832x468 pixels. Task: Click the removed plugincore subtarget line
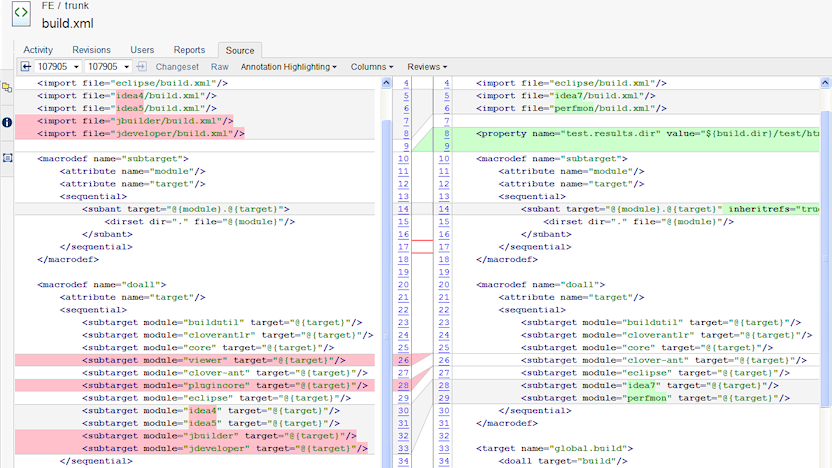[225, 386]
